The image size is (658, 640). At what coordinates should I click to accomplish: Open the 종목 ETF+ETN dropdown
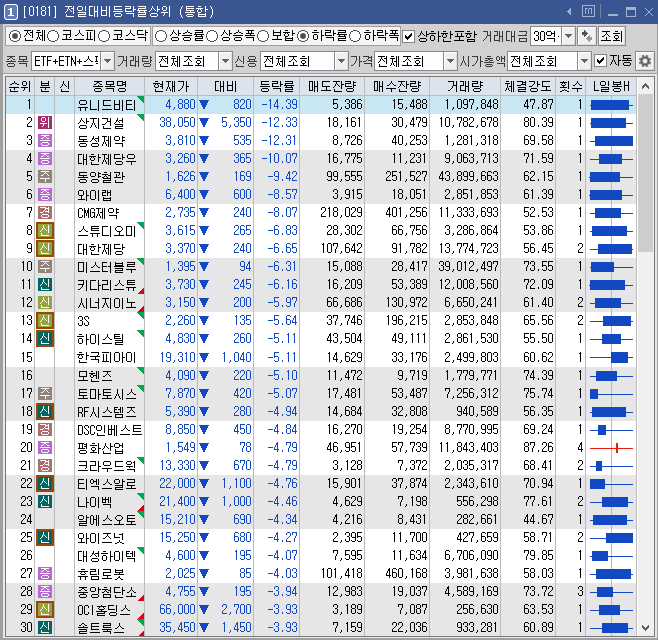(x=107, y=61)
